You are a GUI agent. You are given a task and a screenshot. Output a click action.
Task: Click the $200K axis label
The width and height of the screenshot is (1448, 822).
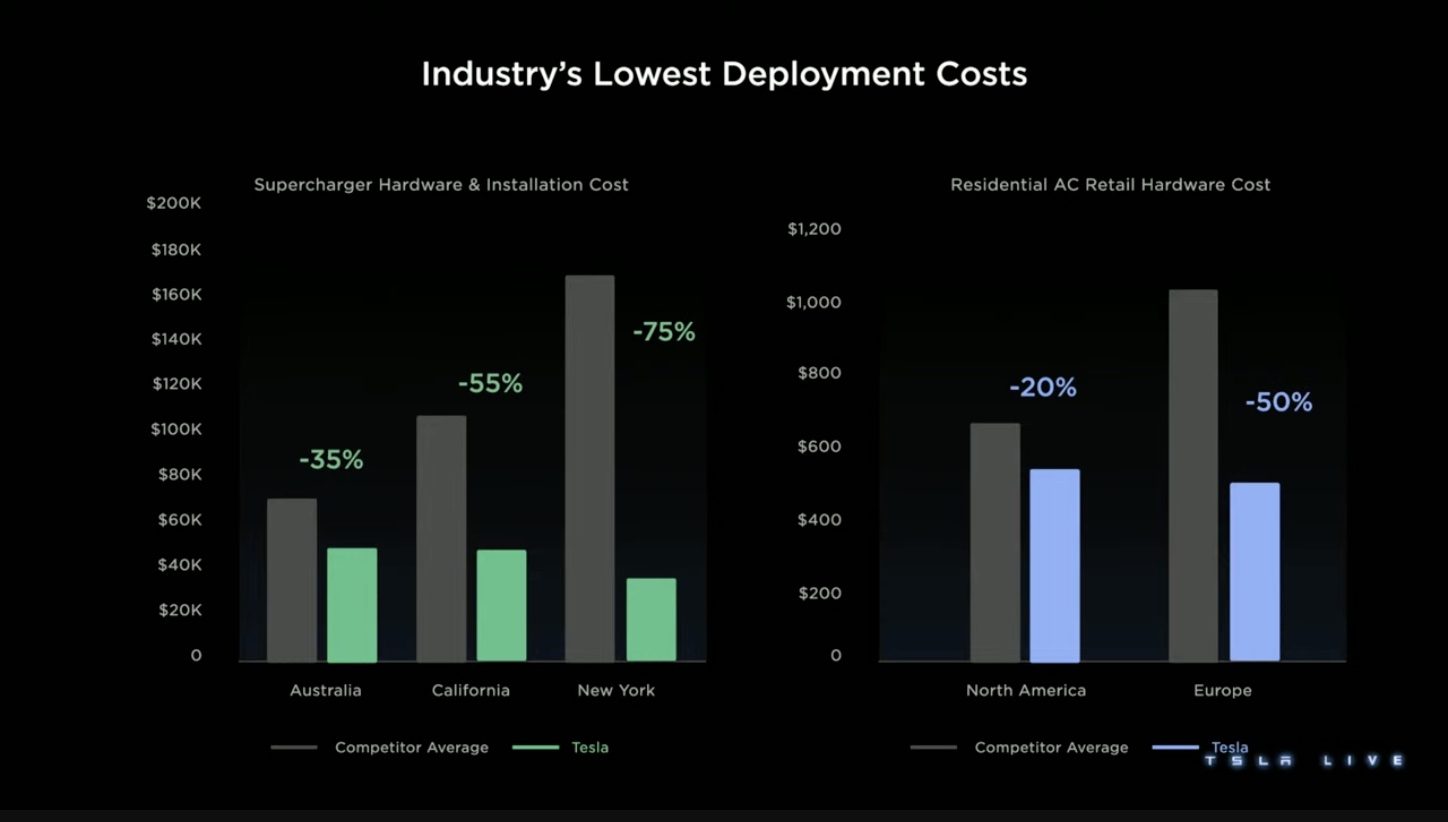tap(174, 203)
